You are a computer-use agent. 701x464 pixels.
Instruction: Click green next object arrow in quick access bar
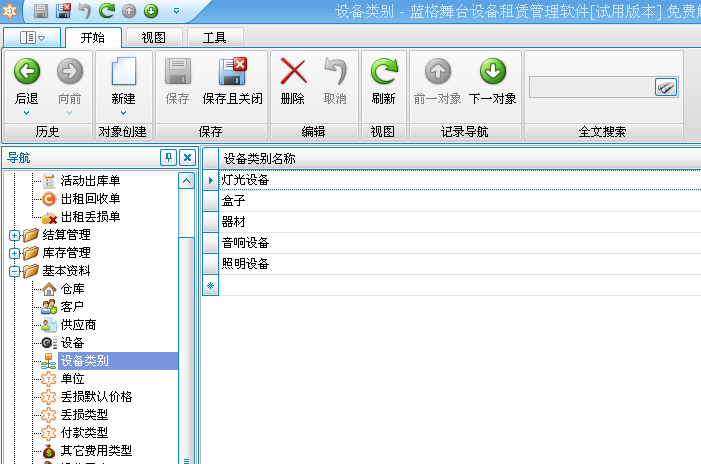click(x=151, y=11)
